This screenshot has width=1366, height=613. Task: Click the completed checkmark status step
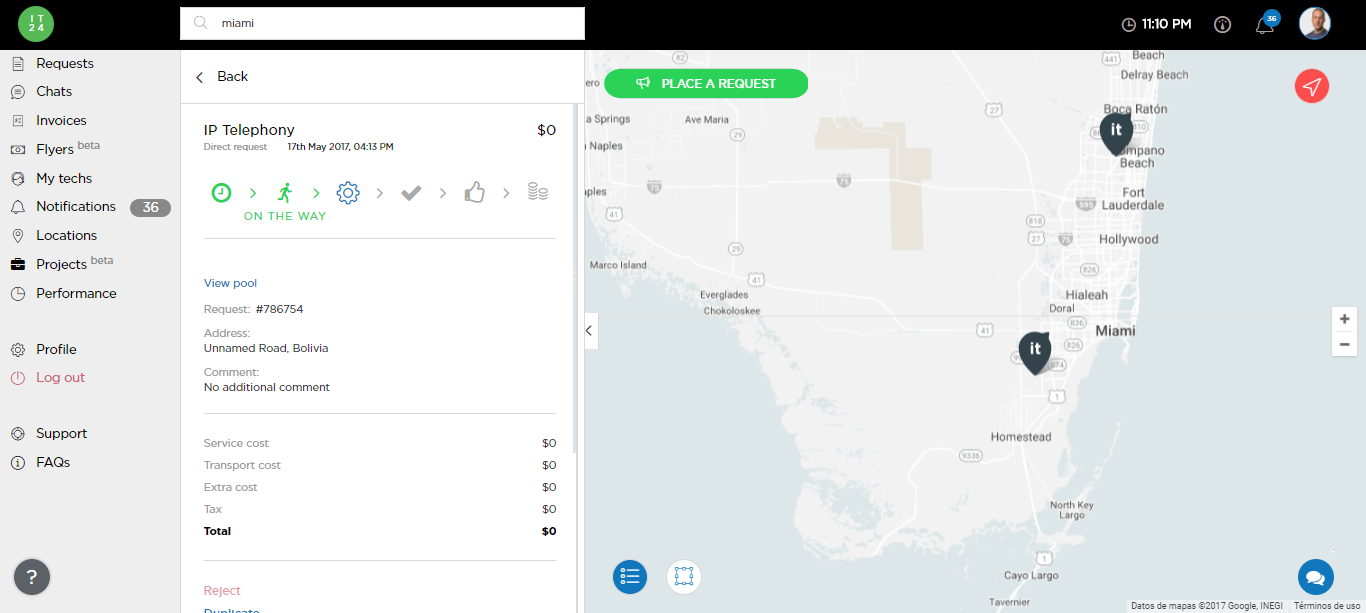[411, 193]
